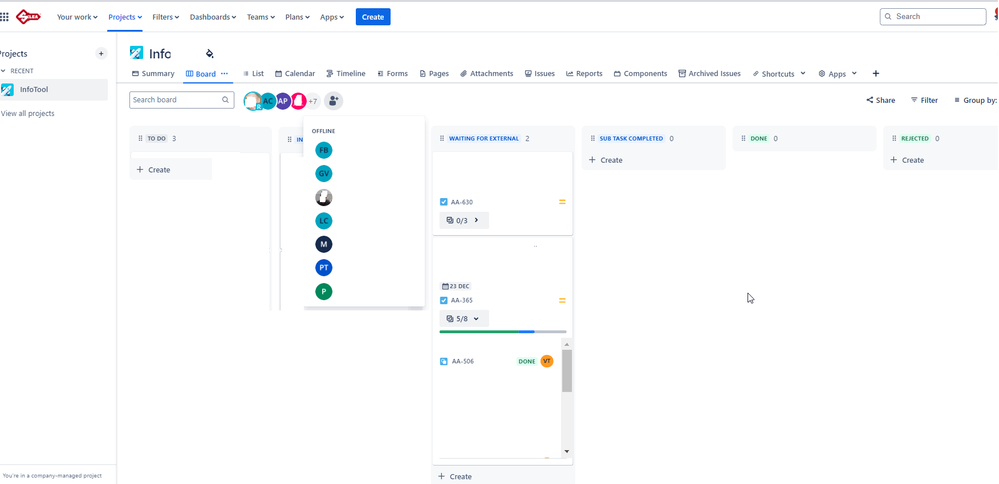
Task: Collapse the 5/8 subtasks on AA-365
Action: [x=464, y=318]
